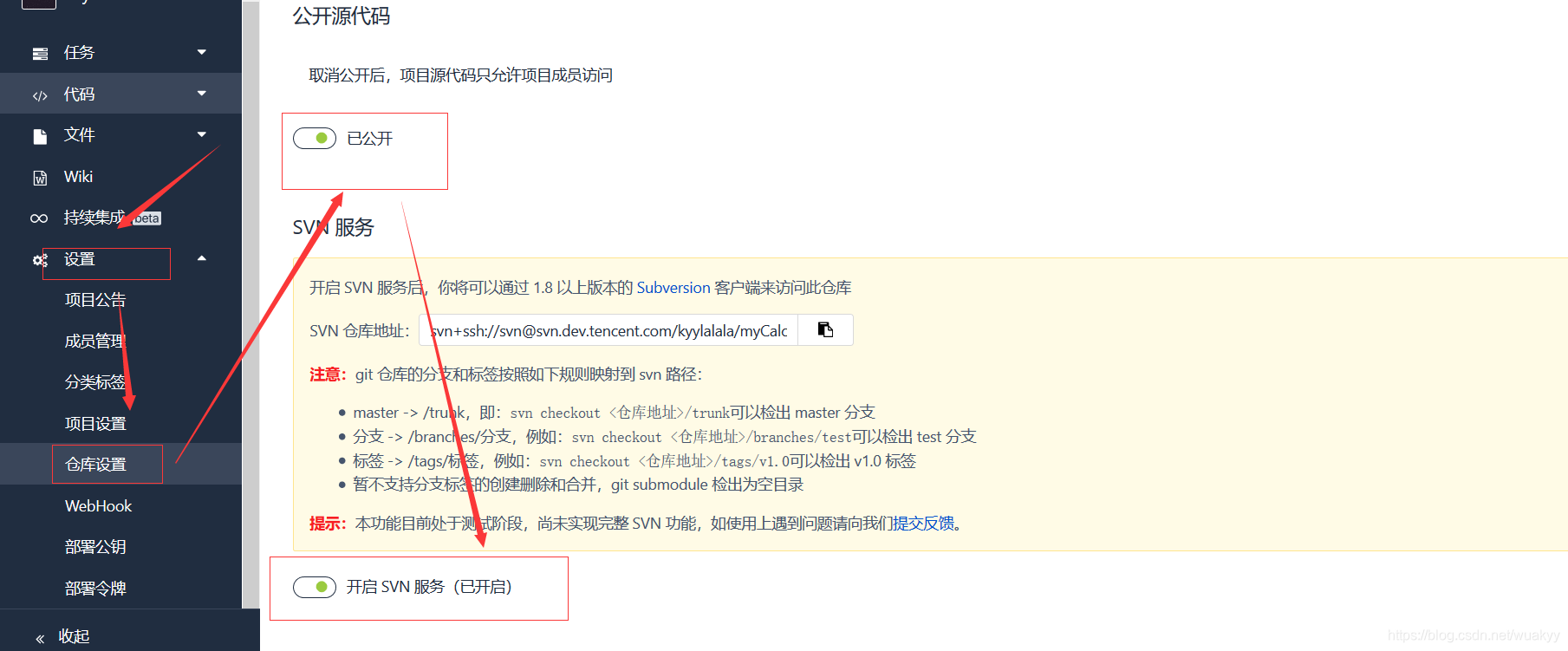Viewport: 1568px width, 651px height.
Task: Toggle the 已公开 source code switch
Action: click(x=315, y=138)
